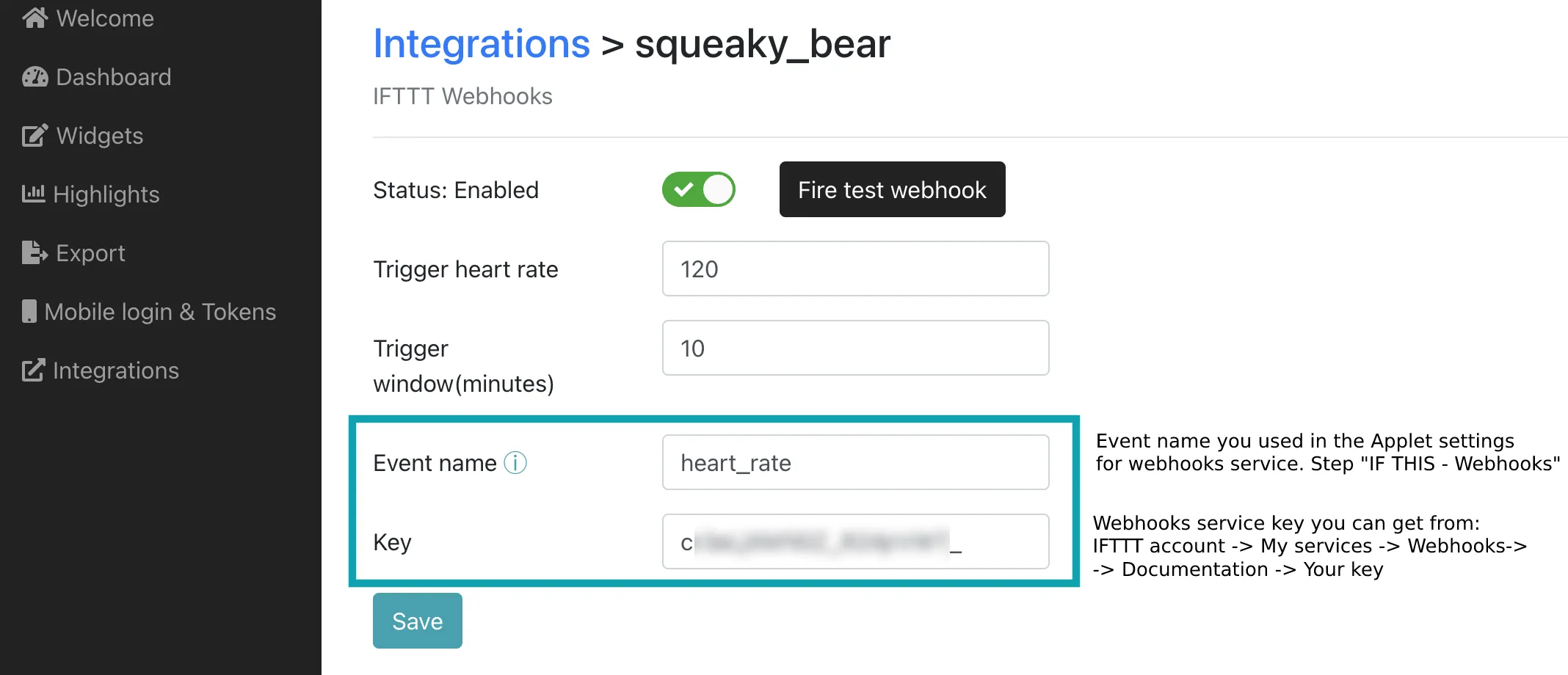Click the Export file icon
Screen dimensions: 1568x675
coord(35,252)
